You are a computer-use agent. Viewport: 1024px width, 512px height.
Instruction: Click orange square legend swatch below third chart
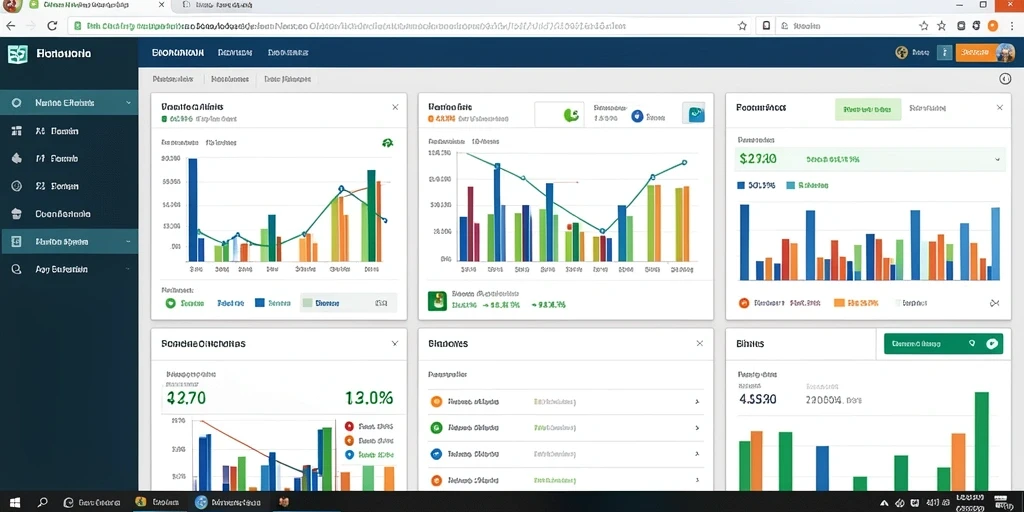839,303
